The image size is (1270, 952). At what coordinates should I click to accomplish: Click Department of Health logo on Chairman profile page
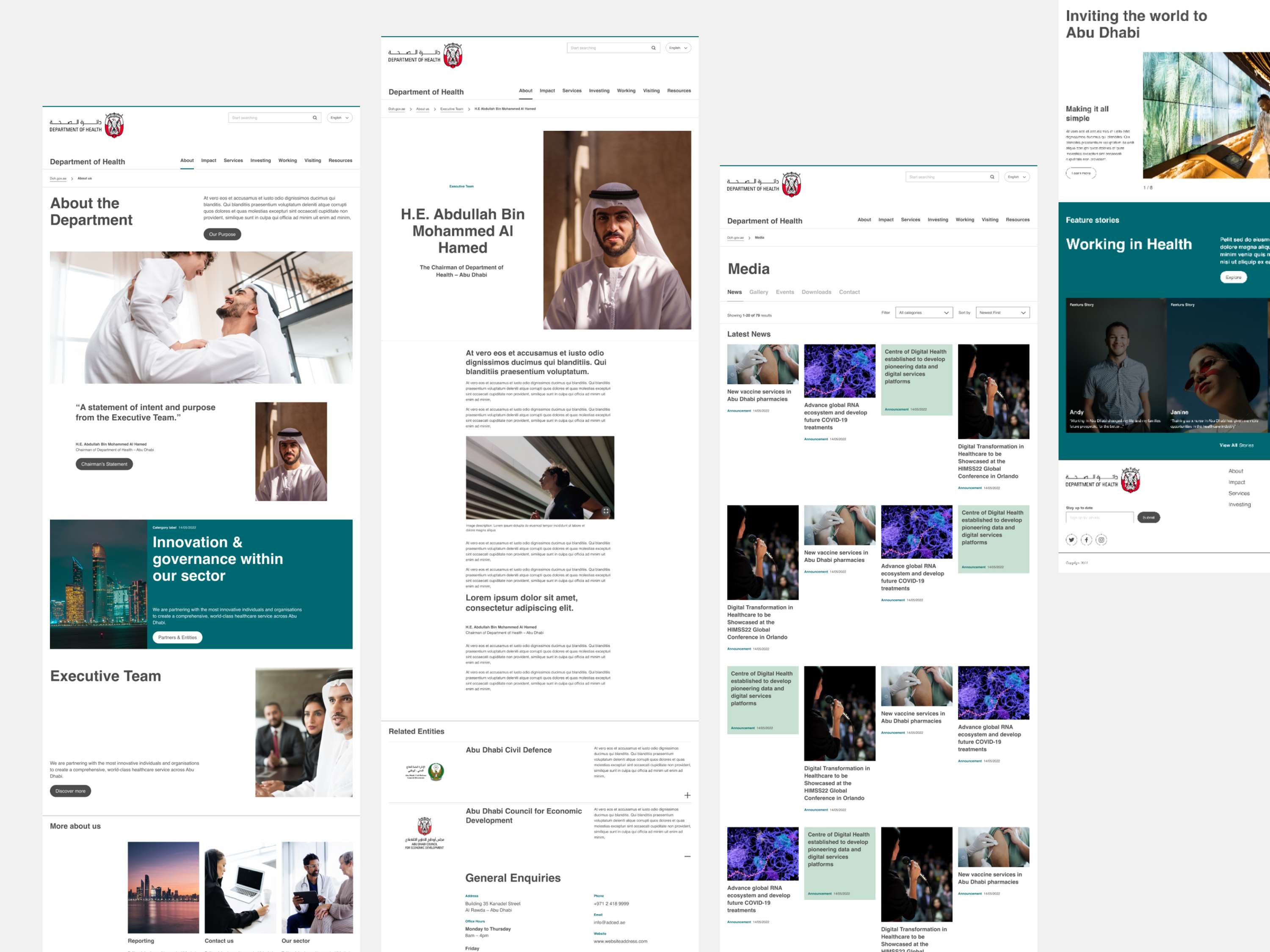point(425,55)
